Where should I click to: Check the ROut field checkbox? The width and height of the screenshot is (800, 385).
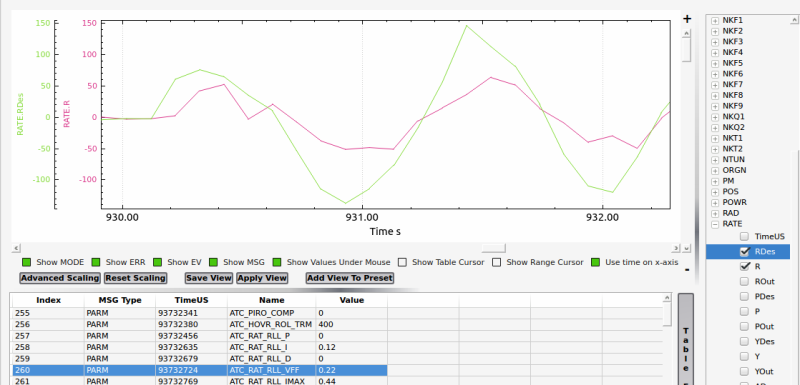(745, 281)
